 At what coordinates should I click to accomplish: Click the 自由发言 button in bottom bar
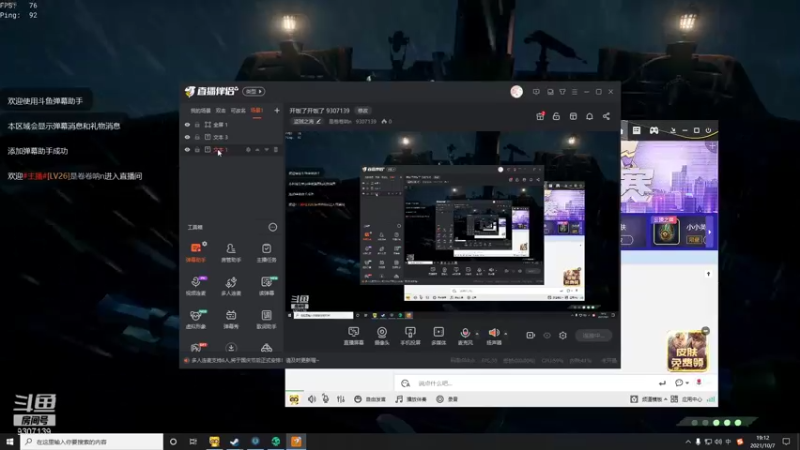click(x=370, y=399)
